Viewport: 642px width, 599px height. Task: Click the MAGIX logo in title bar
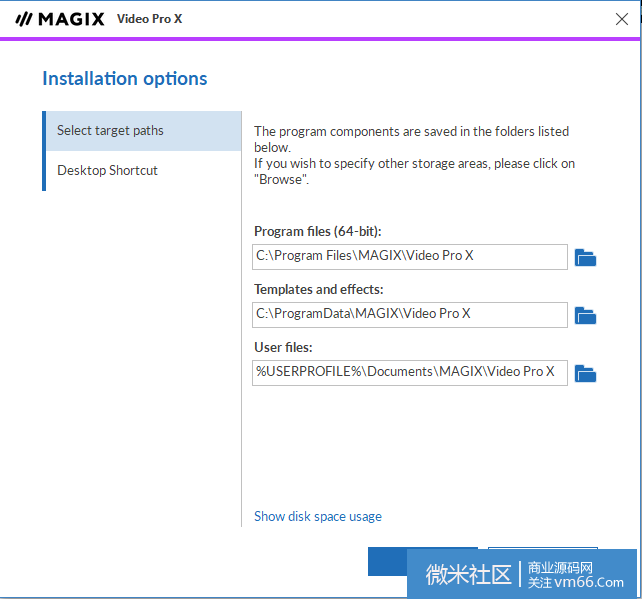[x=60, y=19]
